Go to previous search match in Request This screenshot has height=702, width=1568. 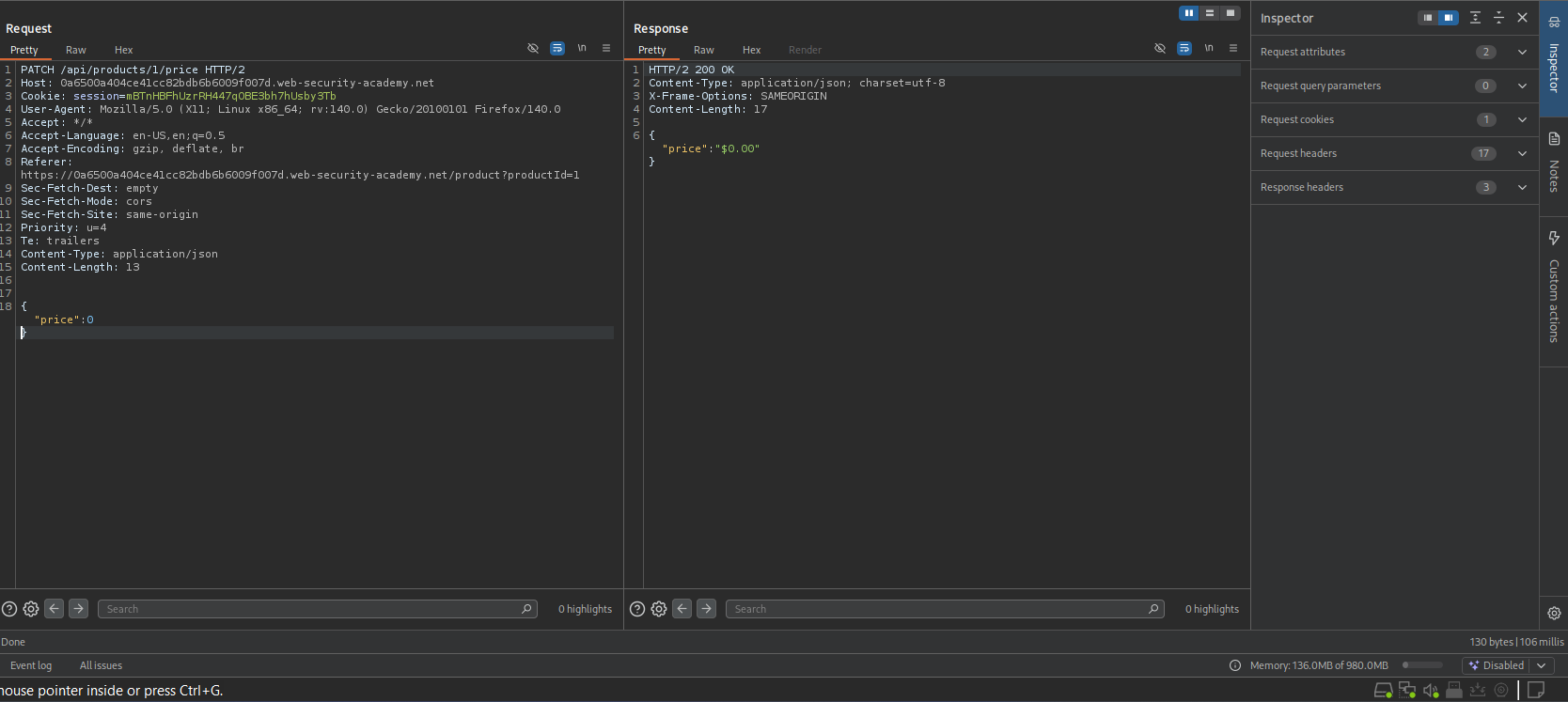55,609
